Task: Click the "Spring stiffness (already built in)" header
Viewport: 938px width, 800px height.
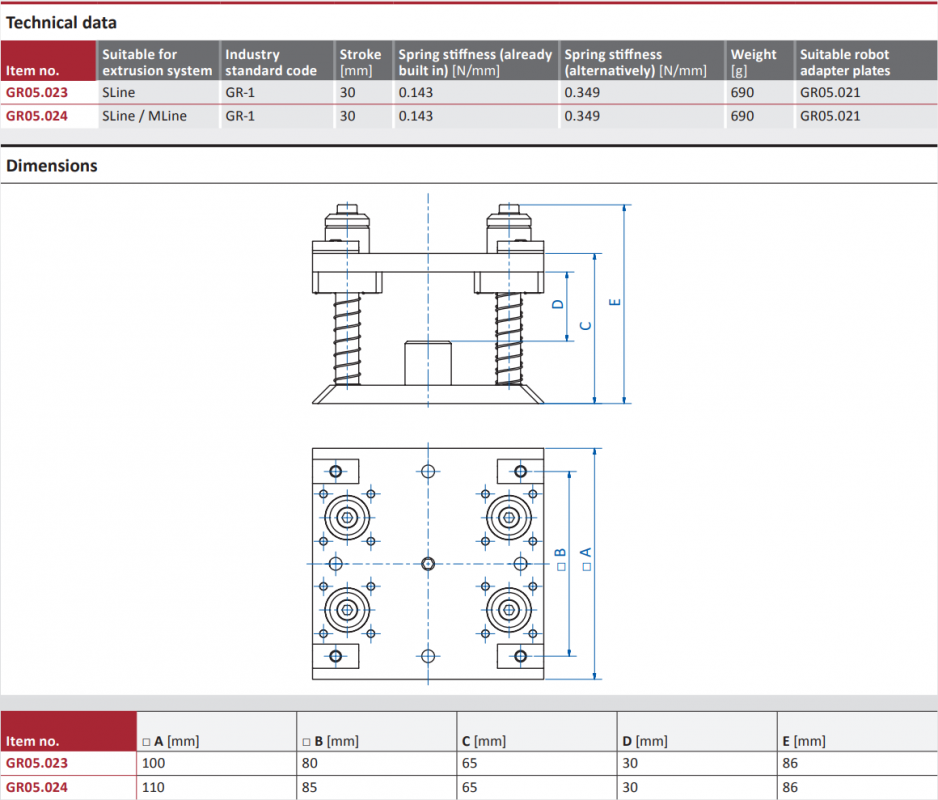Action: [475, 62]
